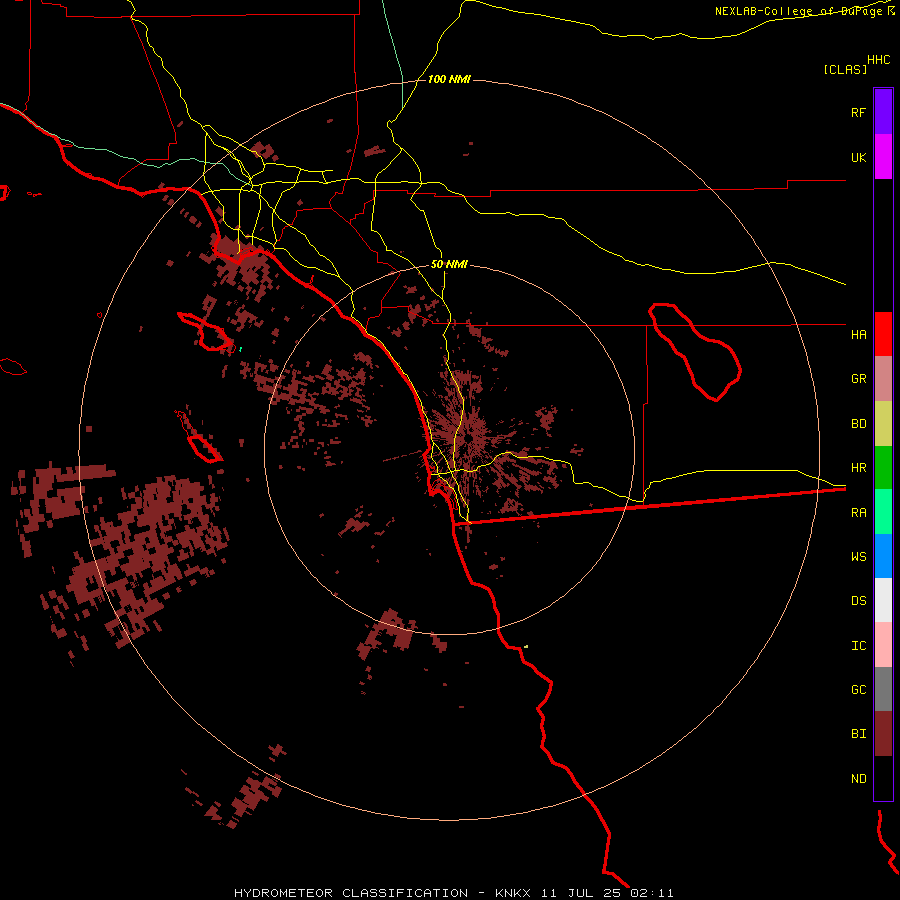This screenshot has height=900, width=900.
Task: Click the "RA" legend label
Action: (858, 513)
